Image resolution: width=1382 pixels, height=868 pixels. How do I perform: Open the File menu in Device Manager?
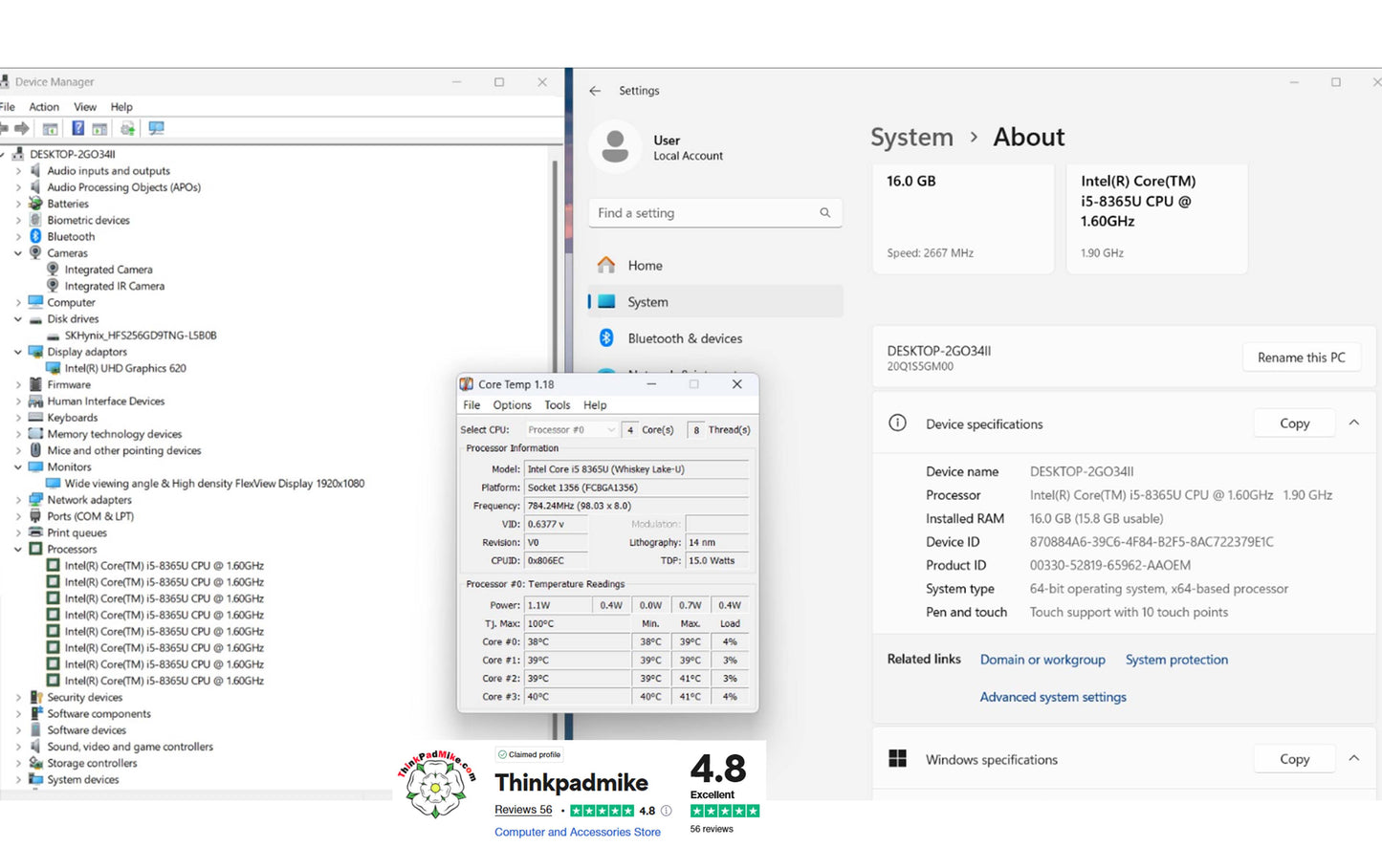coord(8,107)
